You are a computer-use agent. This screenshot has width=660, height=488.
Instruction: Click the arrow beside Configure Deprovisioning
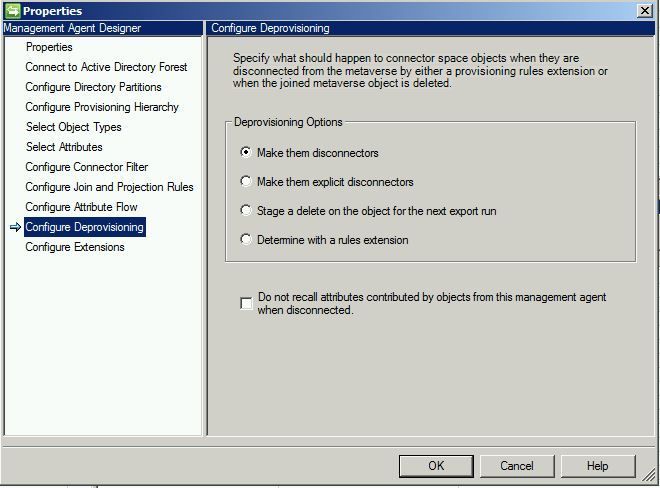click(15, 227)
